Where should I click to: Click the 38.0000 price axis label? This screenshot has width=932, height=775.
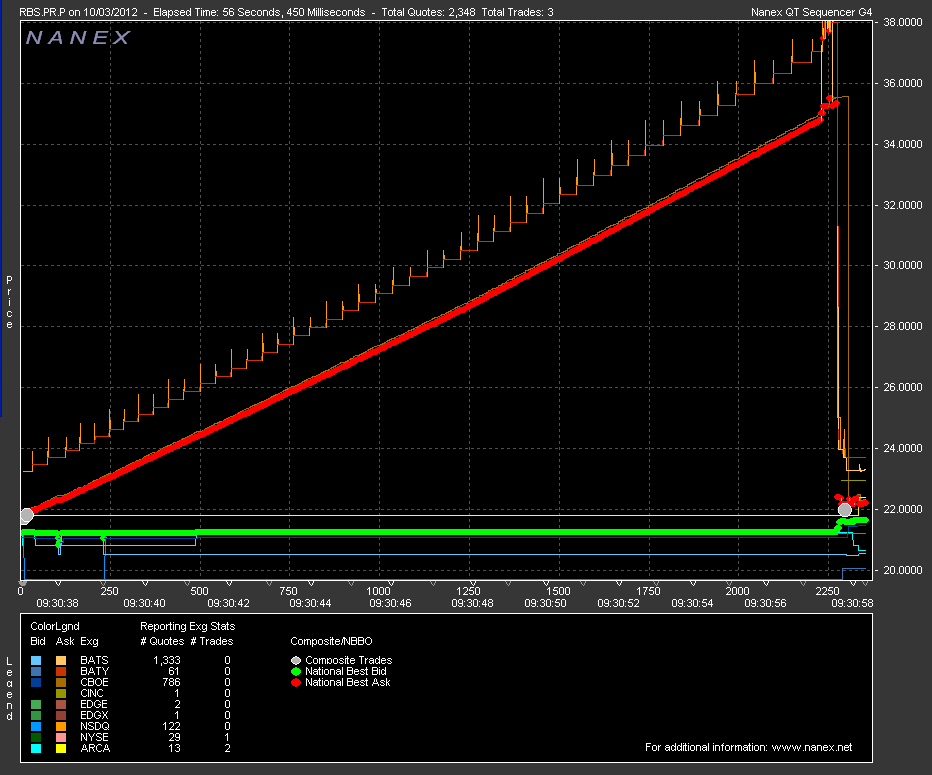pos(902,22)
